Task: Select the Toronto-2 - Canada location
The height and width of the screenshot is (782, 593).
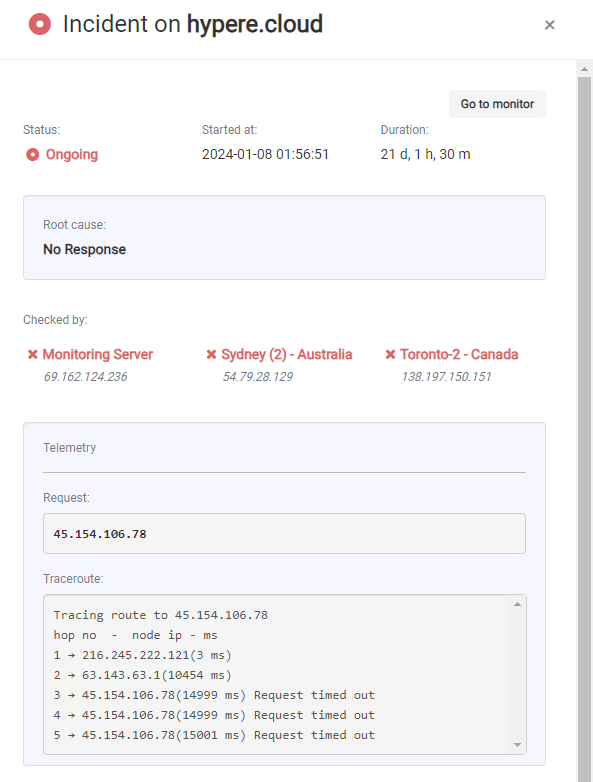Action: pyautogui.click(x=459, y=354)
